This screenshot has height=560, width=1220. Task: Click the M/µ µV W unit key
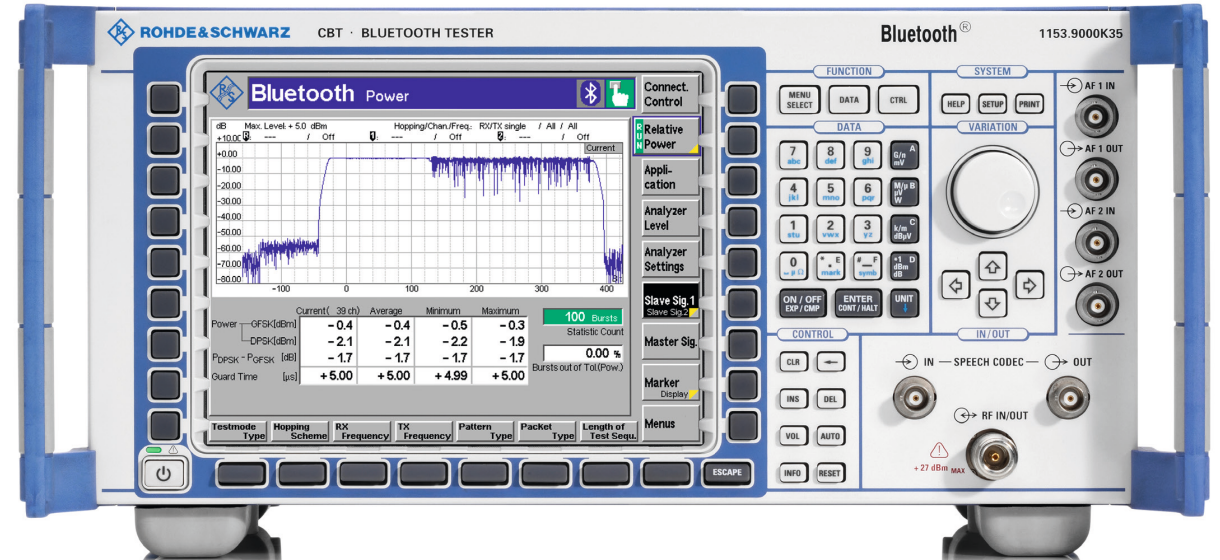pyautogui.click(x=904, y=191)
